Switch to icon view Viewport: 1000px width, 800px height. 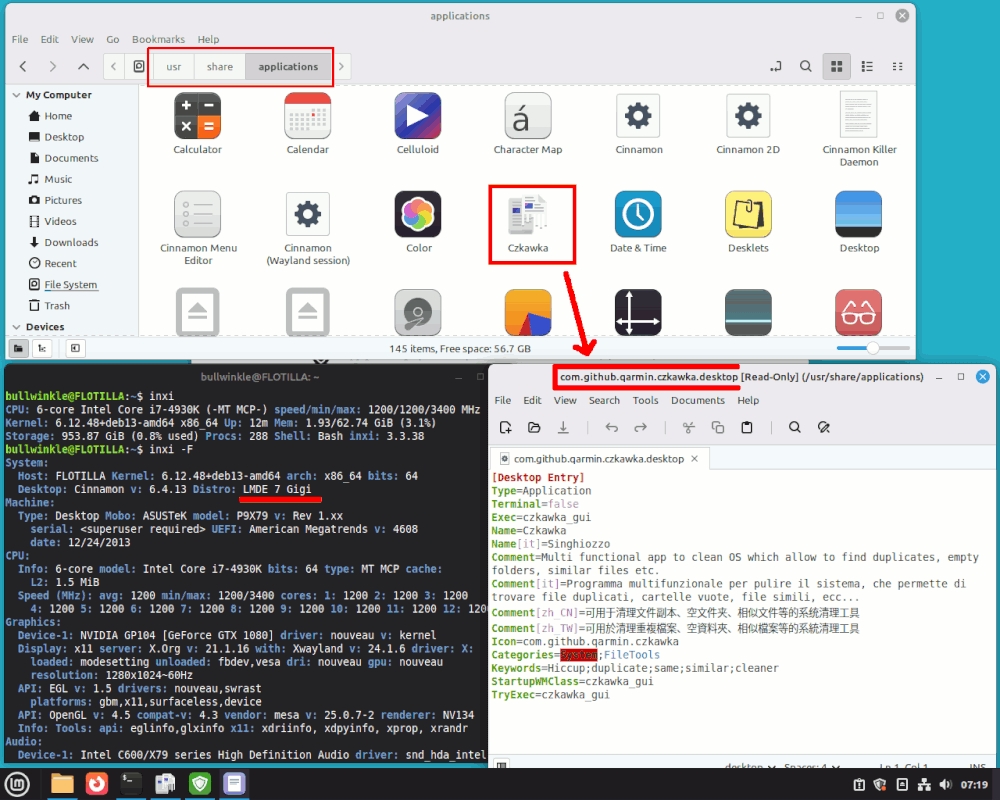point(836,66)
